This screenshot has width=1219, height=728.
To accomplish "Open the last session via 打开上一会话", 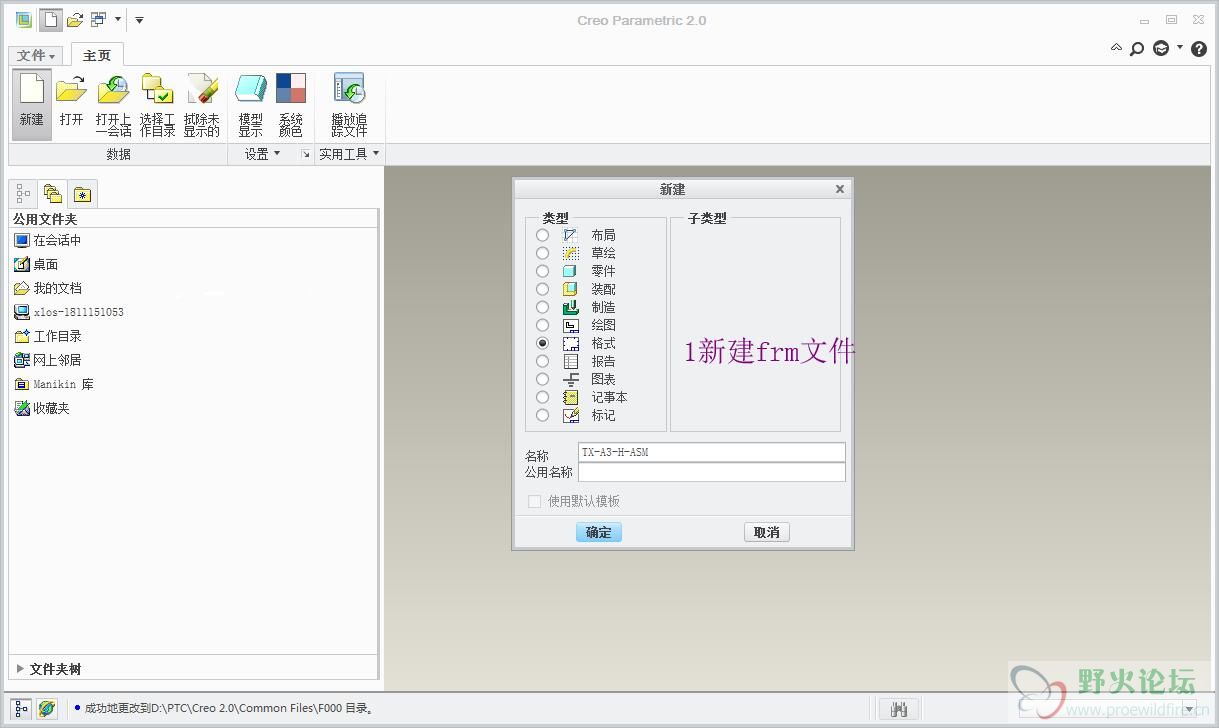I will (x=113, y=104).
